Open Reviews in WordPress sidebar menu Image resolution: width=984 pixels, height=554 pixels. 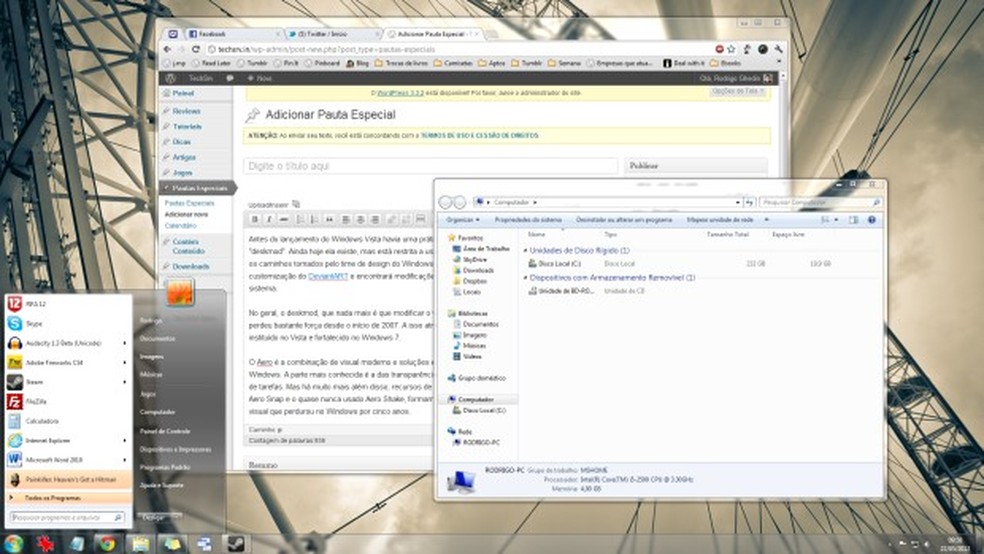(x=186, y=111)
